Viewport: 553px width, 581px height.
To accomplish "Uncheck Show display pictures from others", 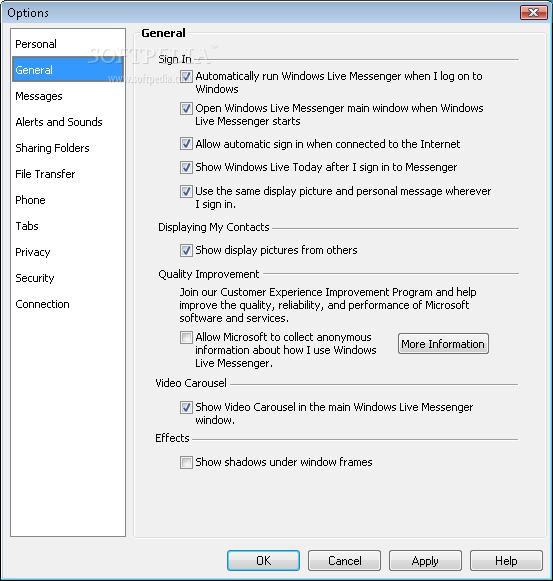I will (186, 250).
